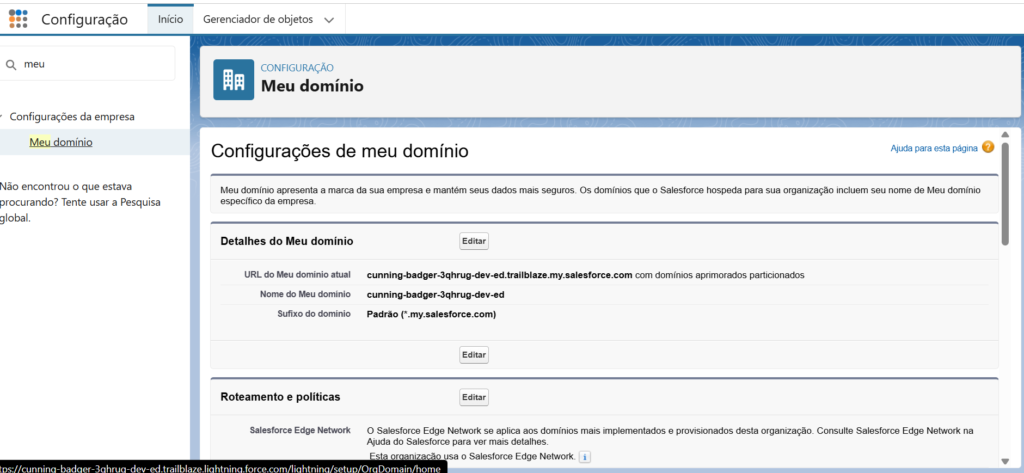Click the Meu domínio building icon
Image resolution: width=1024 pixels, height=473 pixels.
pyautogui.click(x=234, y=80)
